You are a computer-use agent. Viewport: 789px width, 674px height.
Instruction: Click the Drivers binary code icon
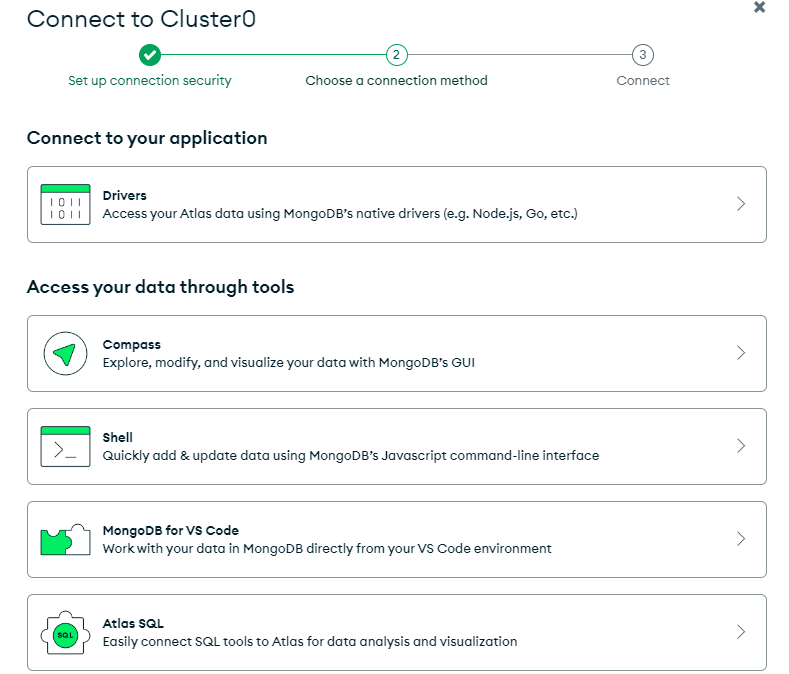pos(65,204)
